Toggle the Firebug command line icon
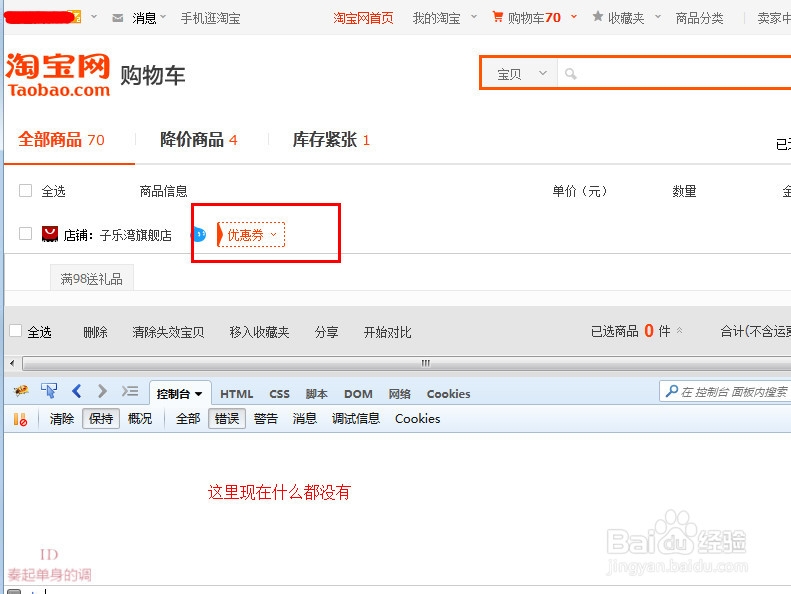Image resolution: width=791 pixels, height=594 pixels. (x=130, y=391)
